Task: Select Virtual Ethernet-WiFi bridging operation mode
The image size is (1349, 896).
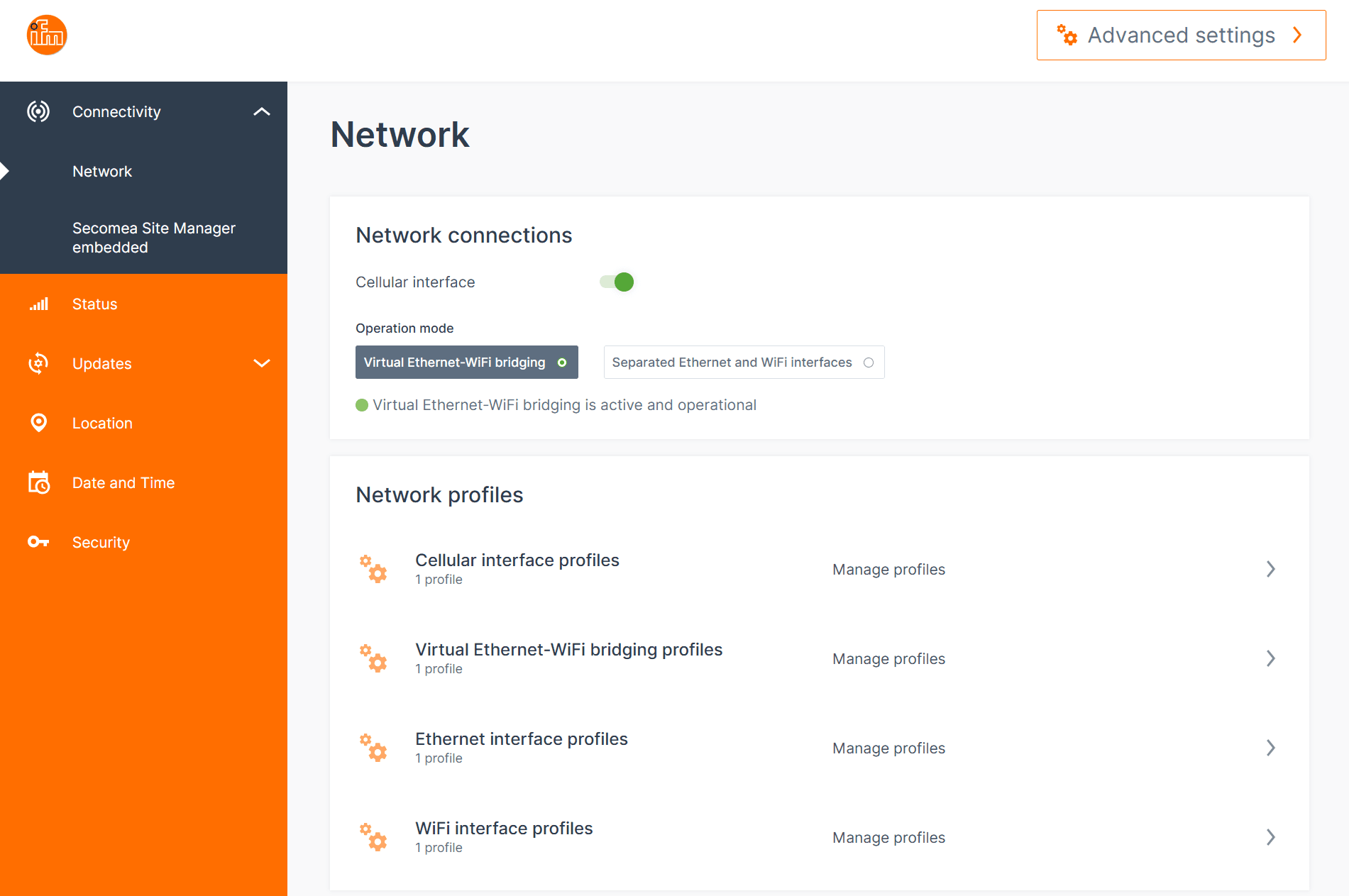Action: 466,363
